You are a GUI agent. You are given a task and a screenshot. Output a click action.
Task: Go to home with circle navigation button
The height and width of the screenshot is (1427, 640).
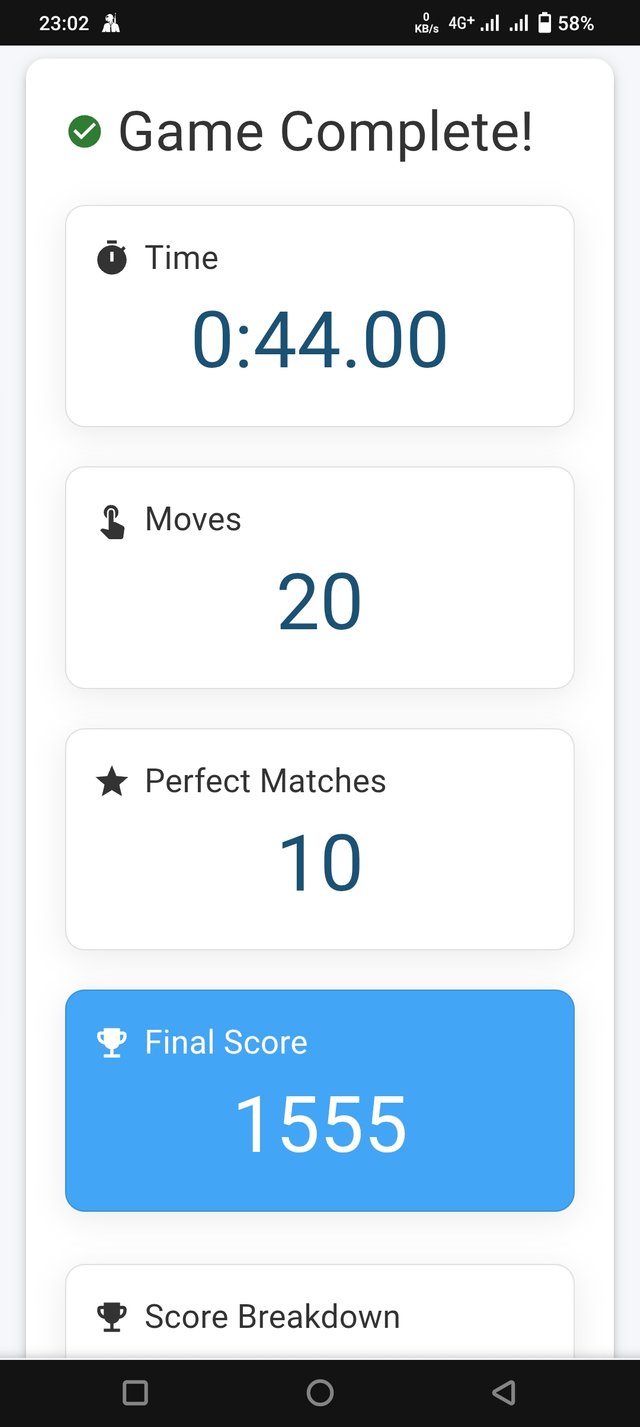click(x=320, y=1392)
